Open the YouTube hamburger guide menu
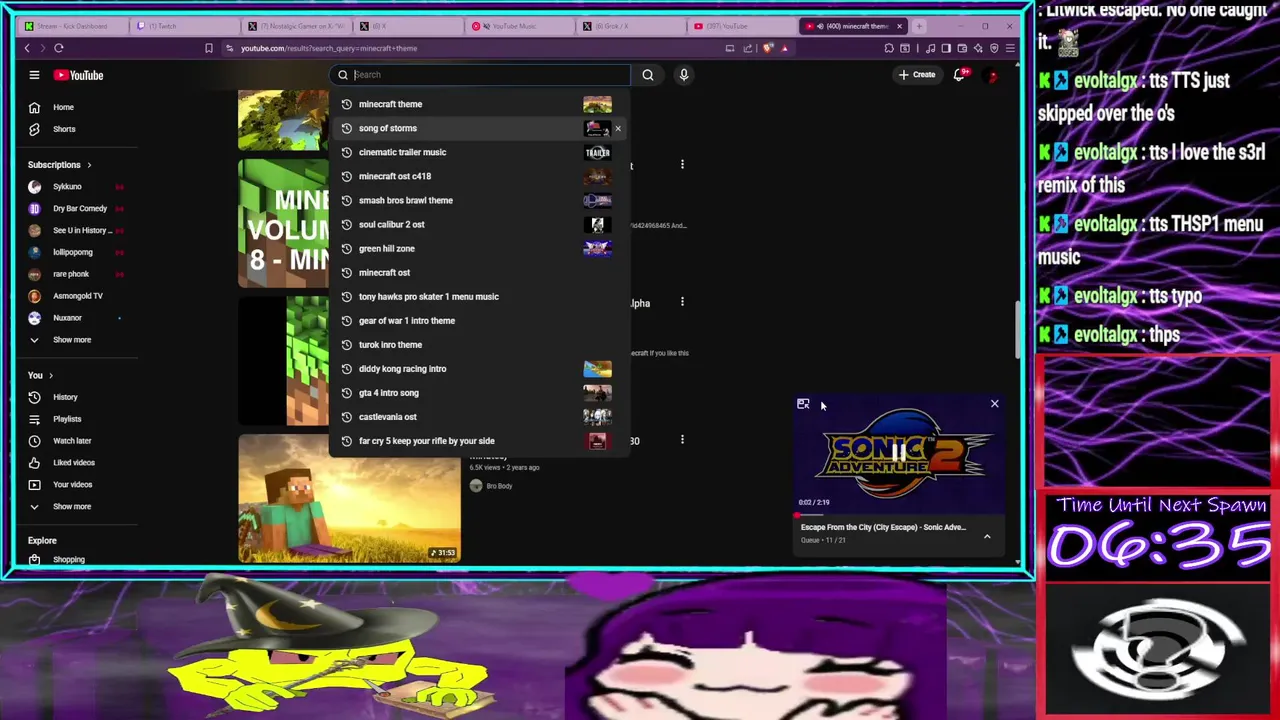The image size is (1280, 720). [34, 75]
